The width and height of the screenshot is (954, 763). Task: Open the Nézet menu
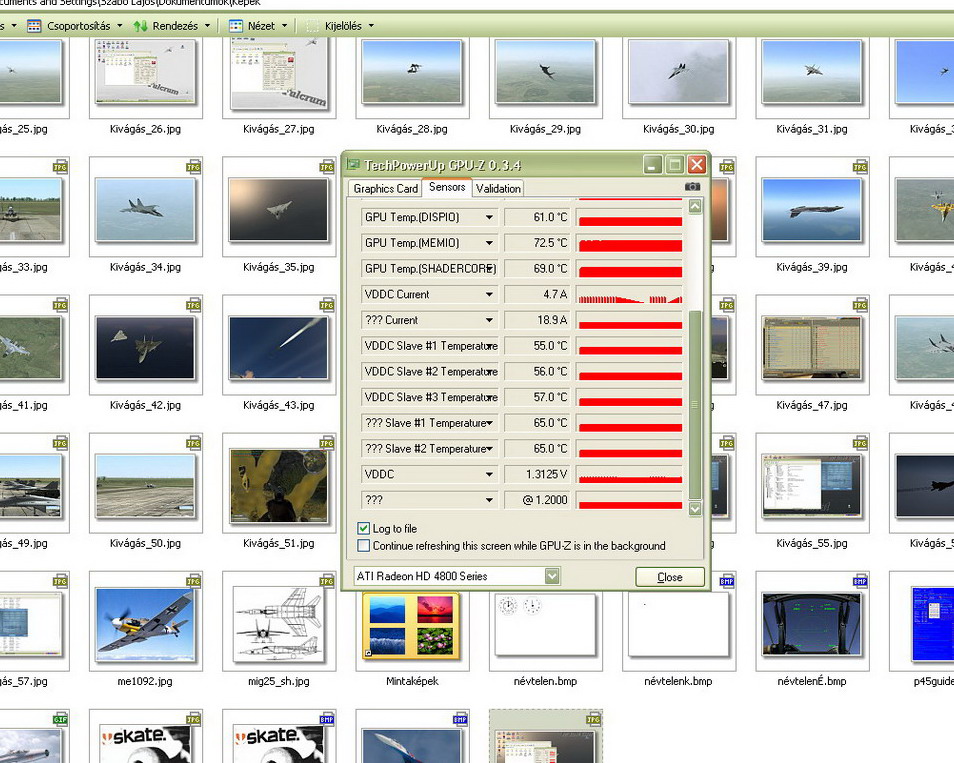point(260,26)
